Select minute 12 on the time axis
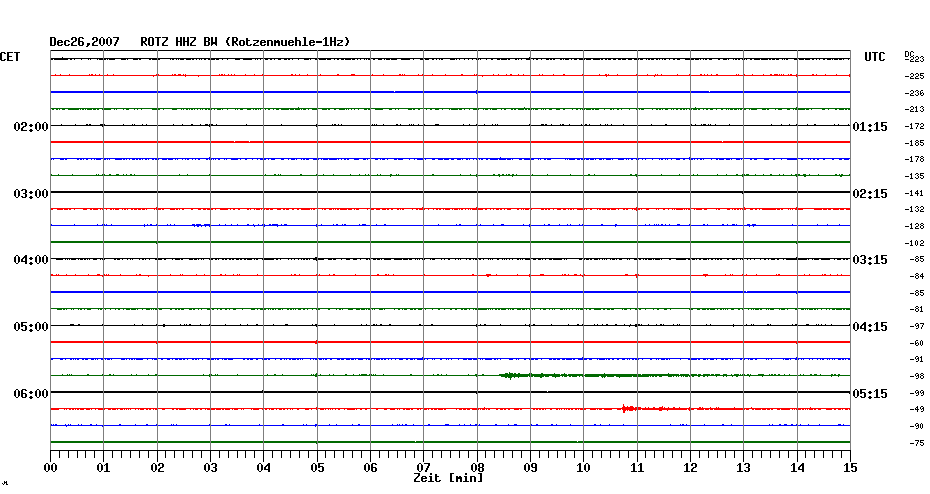Screen dimensions: 930x494 coord(690,467)
